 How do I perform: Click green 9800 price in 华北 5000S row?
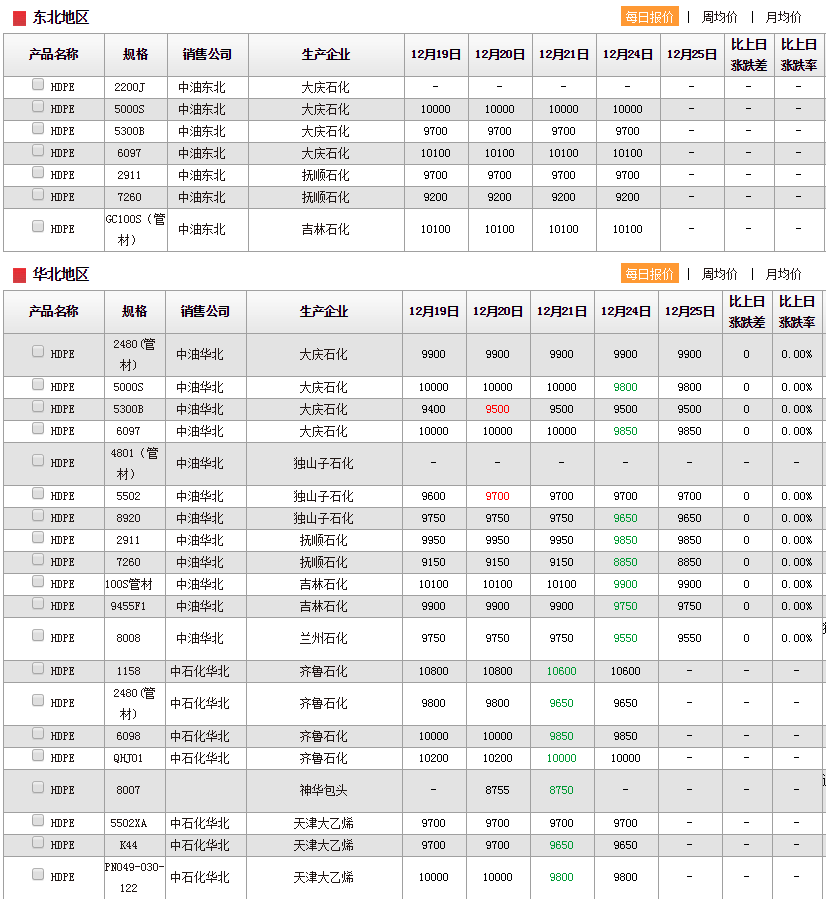(x=625, y=388)
